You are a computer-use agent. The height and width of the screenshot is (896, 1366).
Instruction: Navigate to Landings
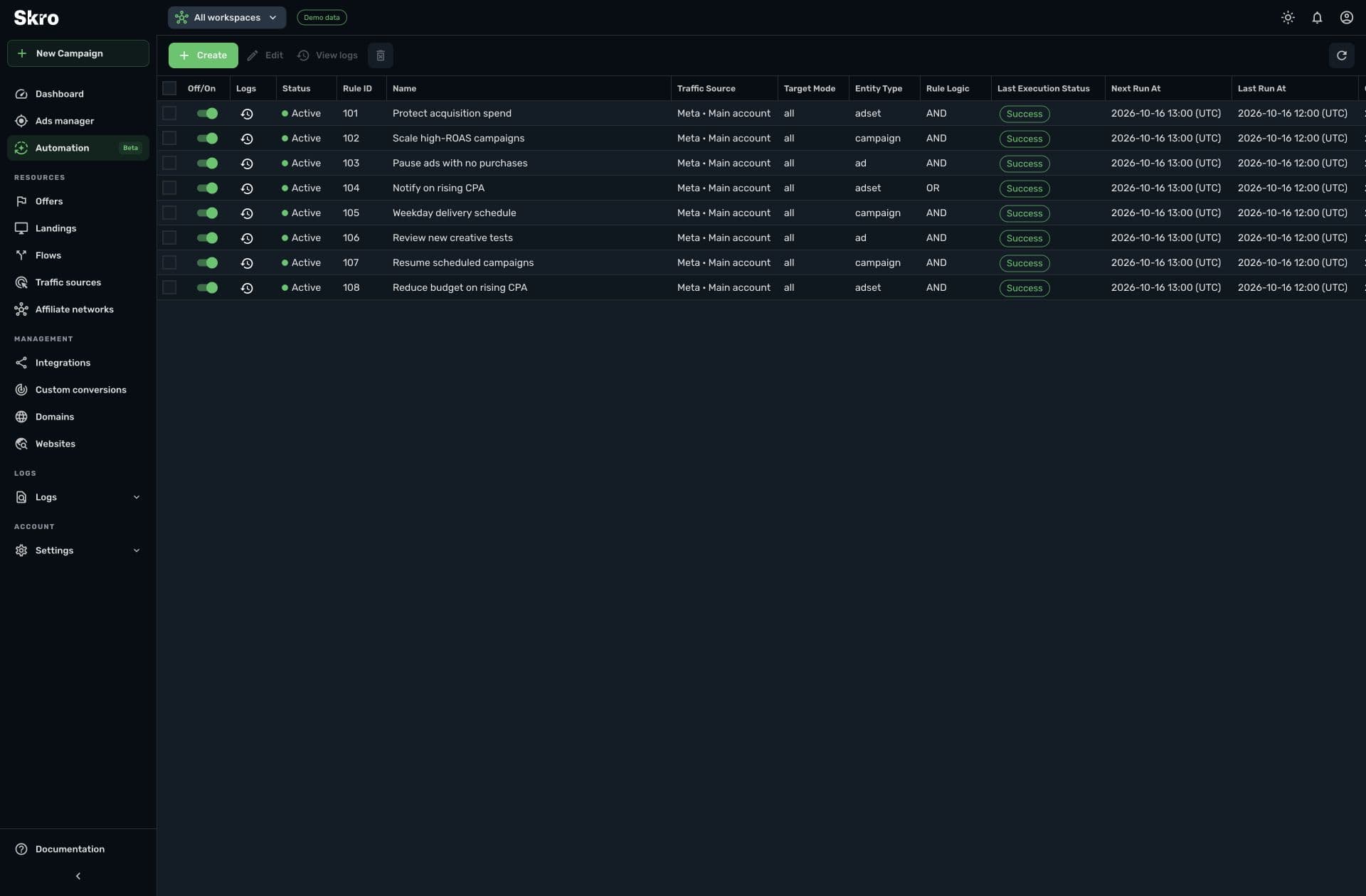click(78, 228)
